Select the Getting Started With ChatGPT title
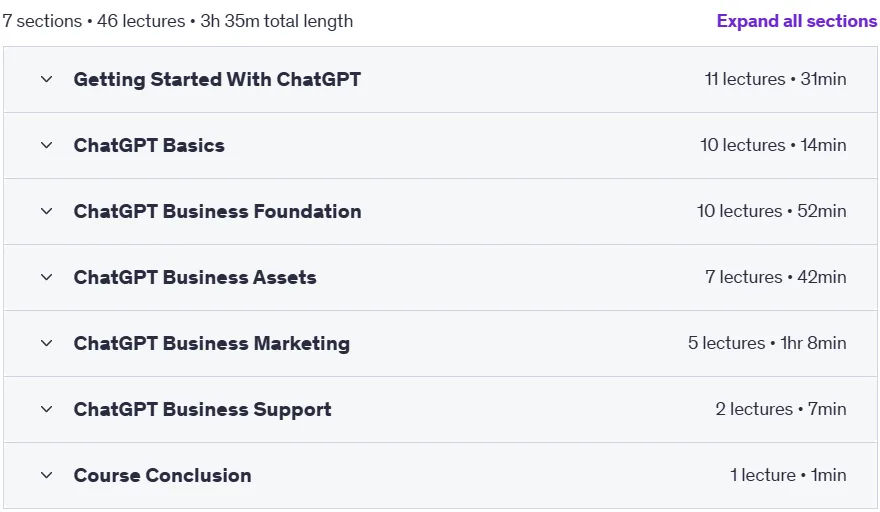This screenshot has height=512, width=880. click(217, 79)
